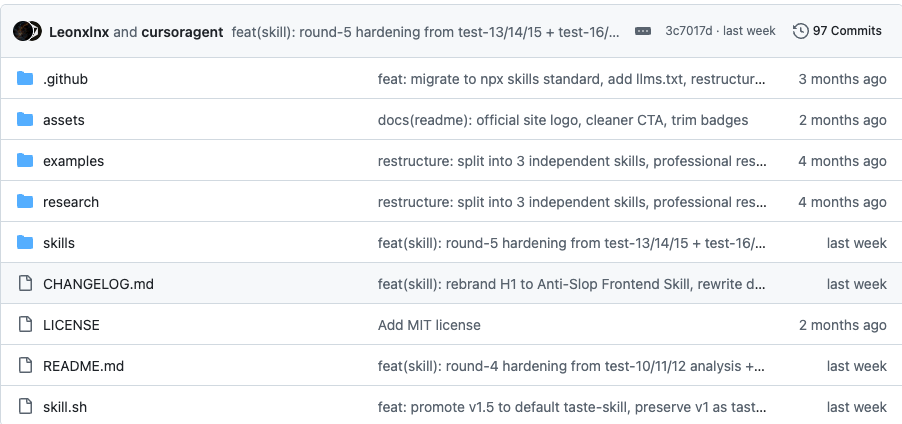Open 'promote v1.5 to default' commit

pos(572,407)
